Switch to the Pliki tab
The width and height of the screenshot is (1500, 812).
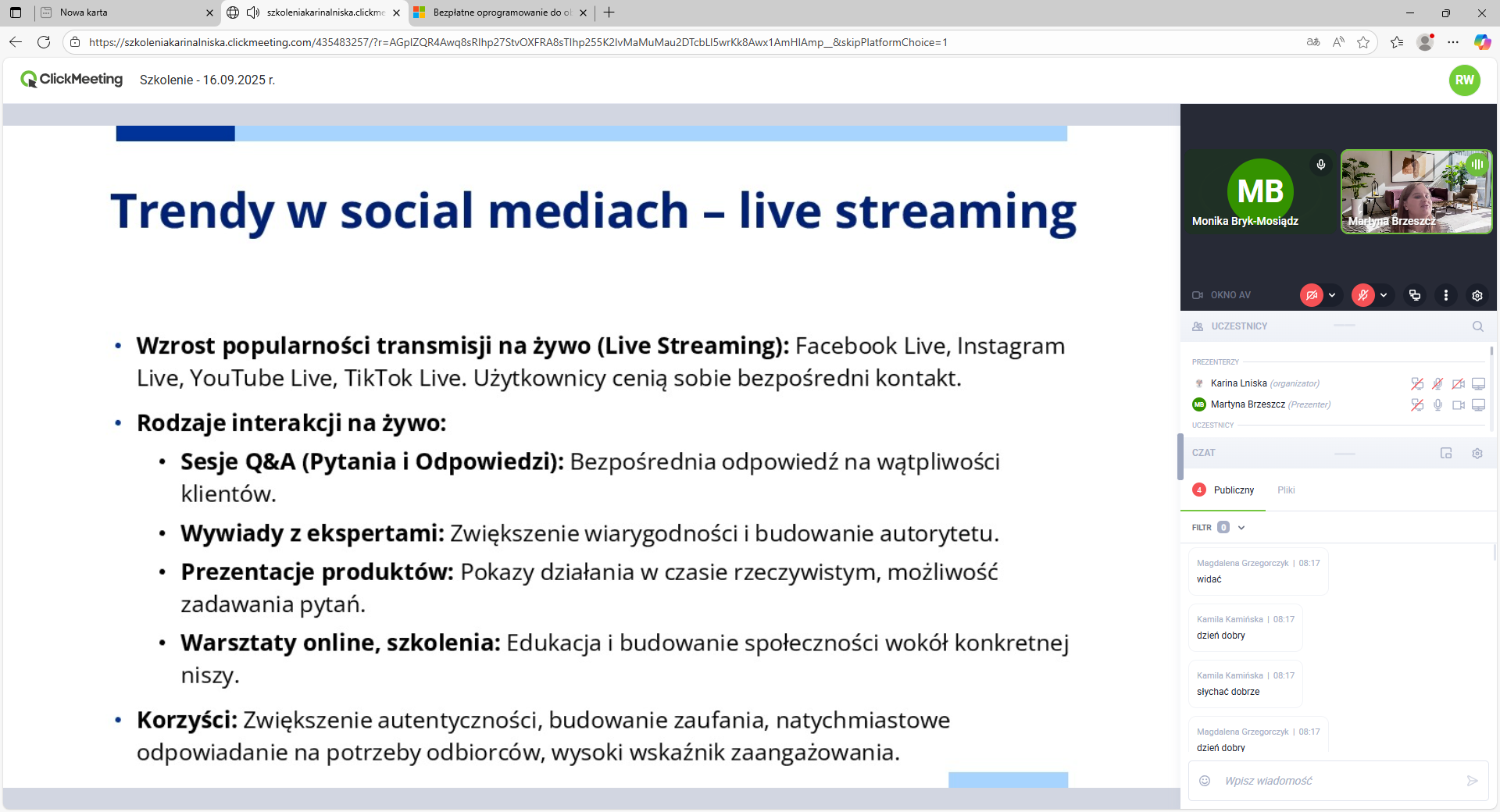point(1286,490)
